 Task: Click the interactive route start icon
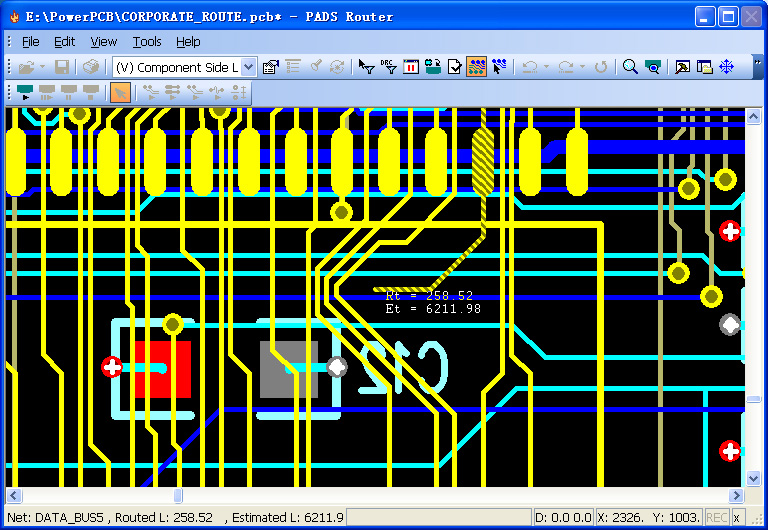coord(25,93)
